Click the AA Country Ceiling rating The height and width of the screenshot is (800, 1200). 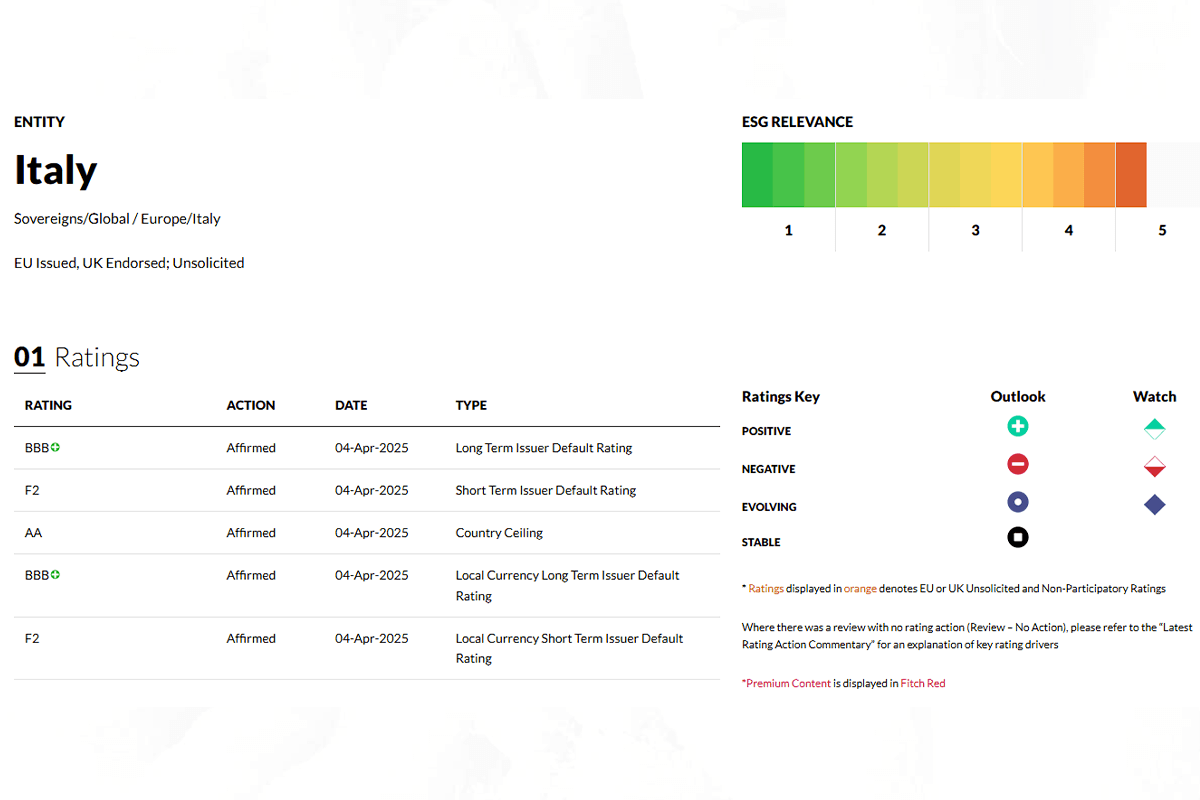[x=34, y=533]
